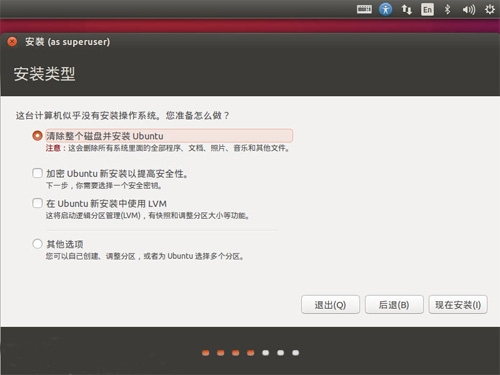Open the accessibility menu icon
The image size is (500, 375).
[385, 9]
